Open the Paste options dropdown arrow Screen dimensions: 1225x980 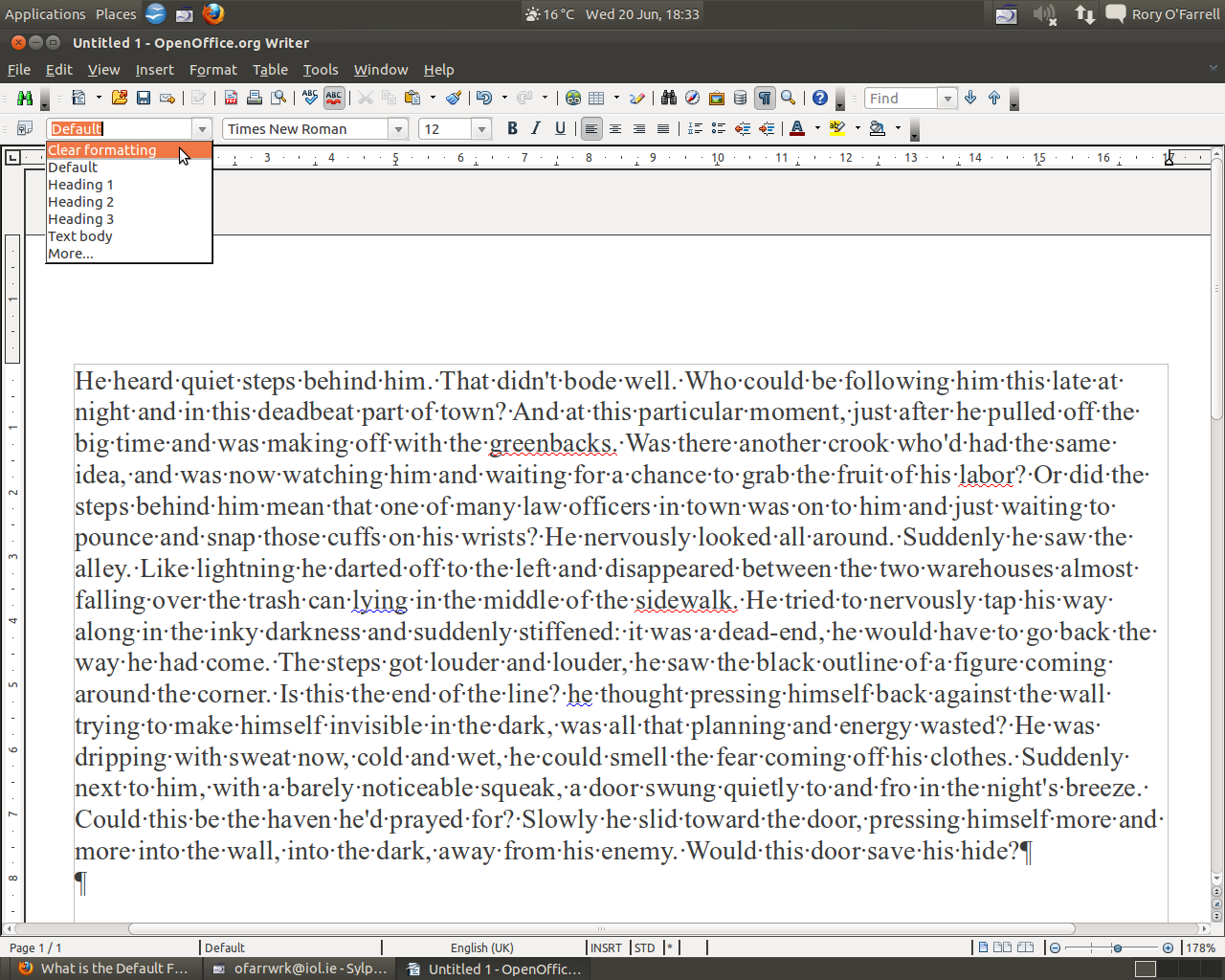tap(433, 98)
